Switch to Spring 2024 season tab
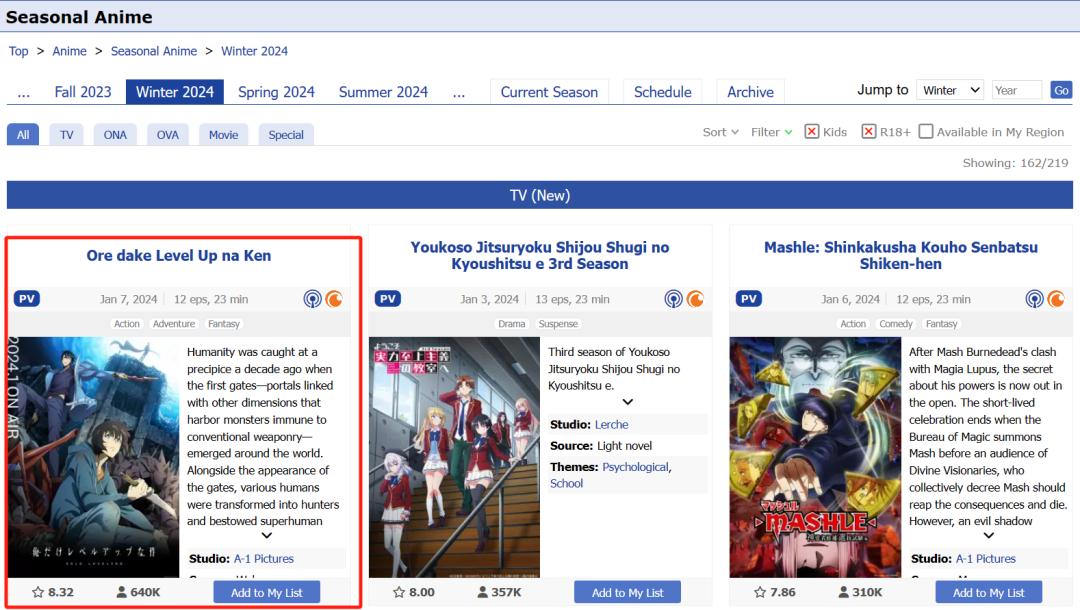1080x610 pixels. click(x=276, y=92)
